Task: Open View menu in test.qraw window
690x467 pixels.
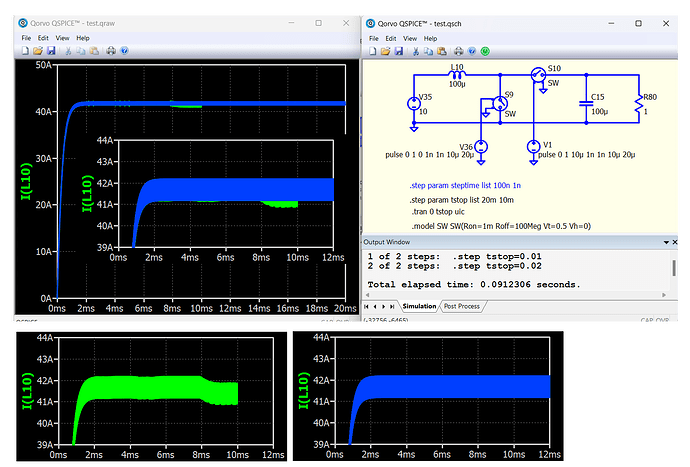Action: [62, 38]
